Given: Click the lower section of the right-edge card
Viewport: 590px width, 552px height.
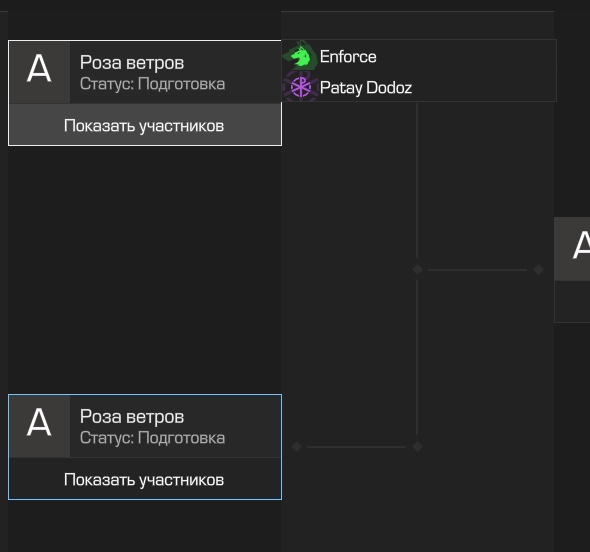Looking at the screenshot, I should pos(572,301).
